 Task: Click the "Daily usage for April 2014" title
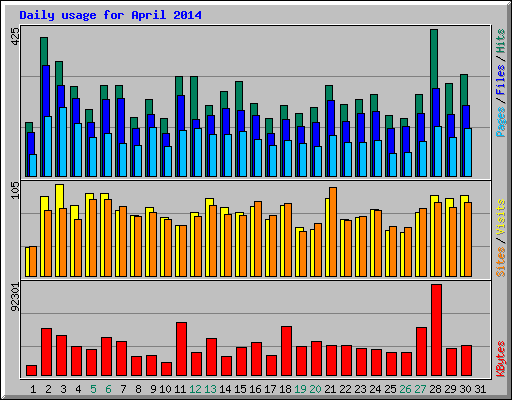coord(110,15)
